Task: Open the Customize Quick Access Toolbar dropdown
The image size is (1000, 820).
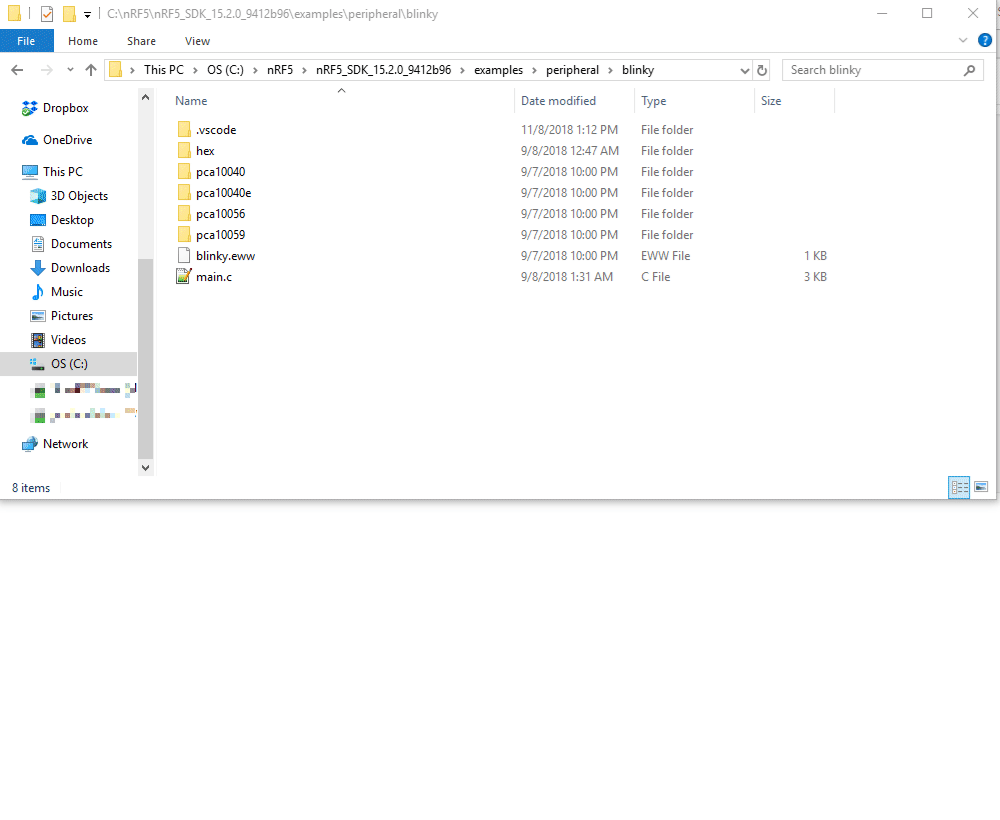Action: pos(87,15)
